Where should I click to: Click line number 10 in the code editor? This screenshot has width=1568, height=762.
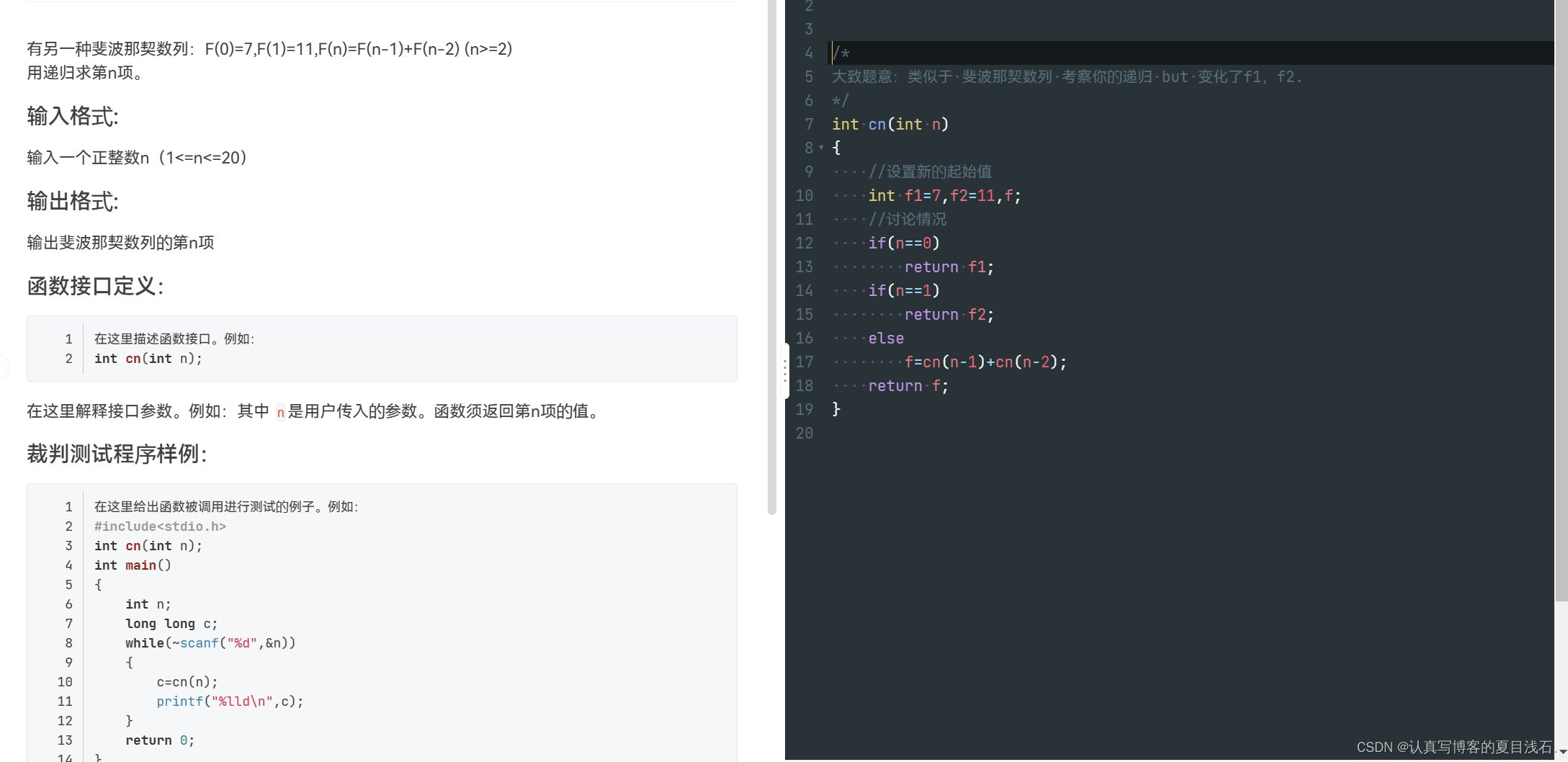pyautogui.click(x=805, y=195)
